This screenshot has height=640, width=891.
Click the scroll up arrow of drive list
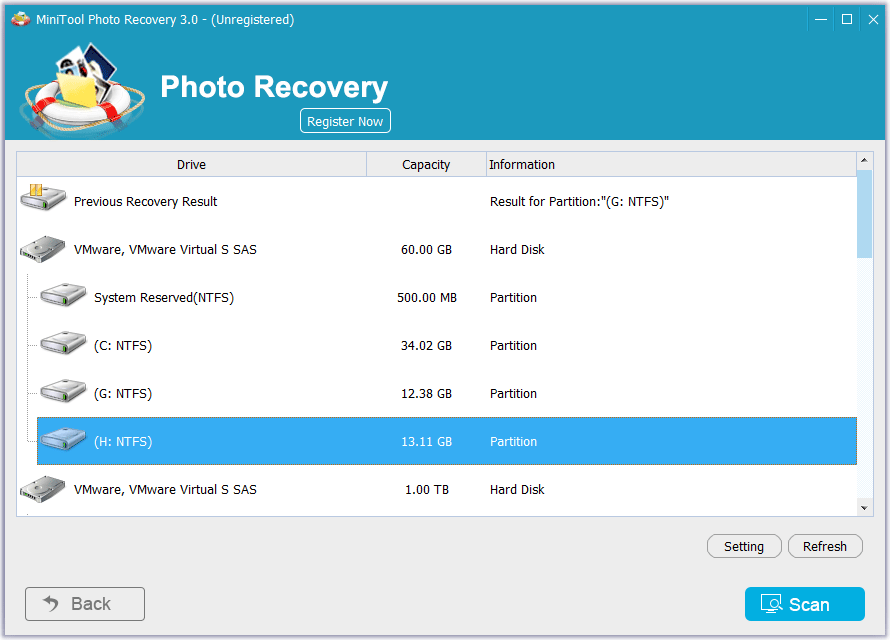864,160
